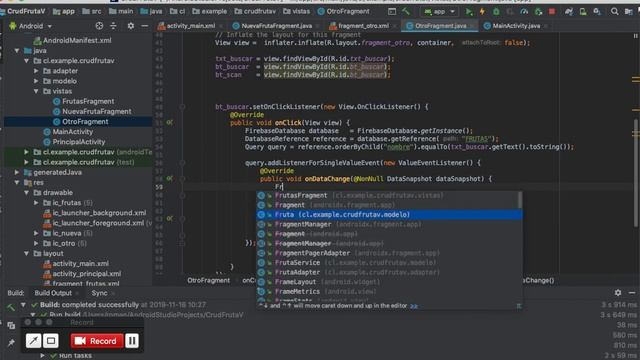Click the override gutter icon beside onDataChange

[169, 178]
